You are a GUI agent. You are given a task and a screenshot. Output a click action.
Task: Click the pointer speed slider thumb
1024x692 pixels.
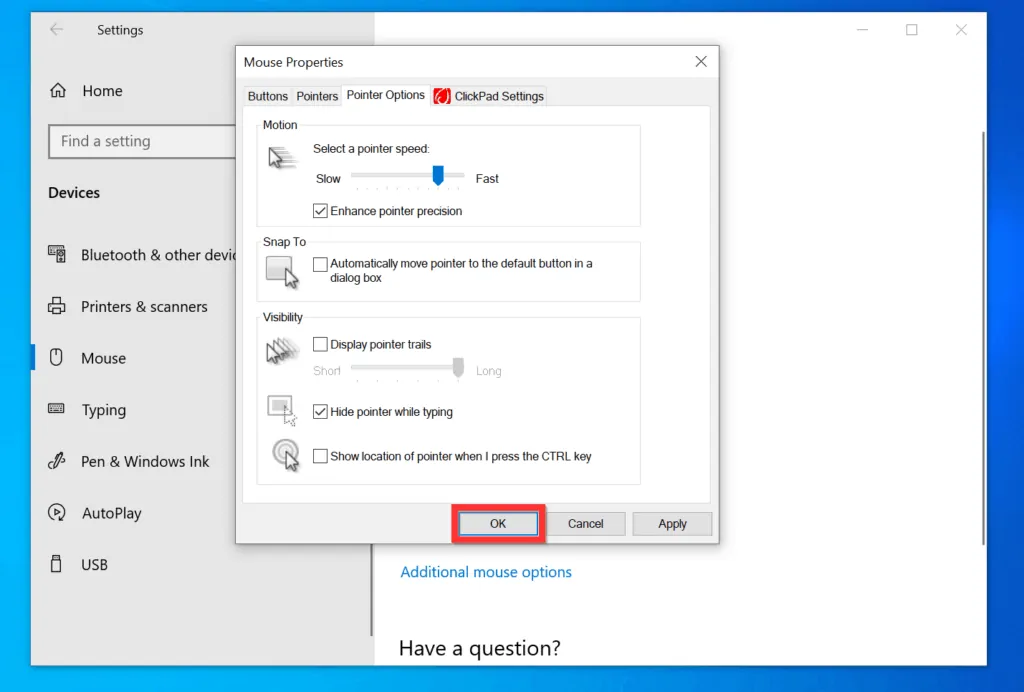click(x=438, y=176)
